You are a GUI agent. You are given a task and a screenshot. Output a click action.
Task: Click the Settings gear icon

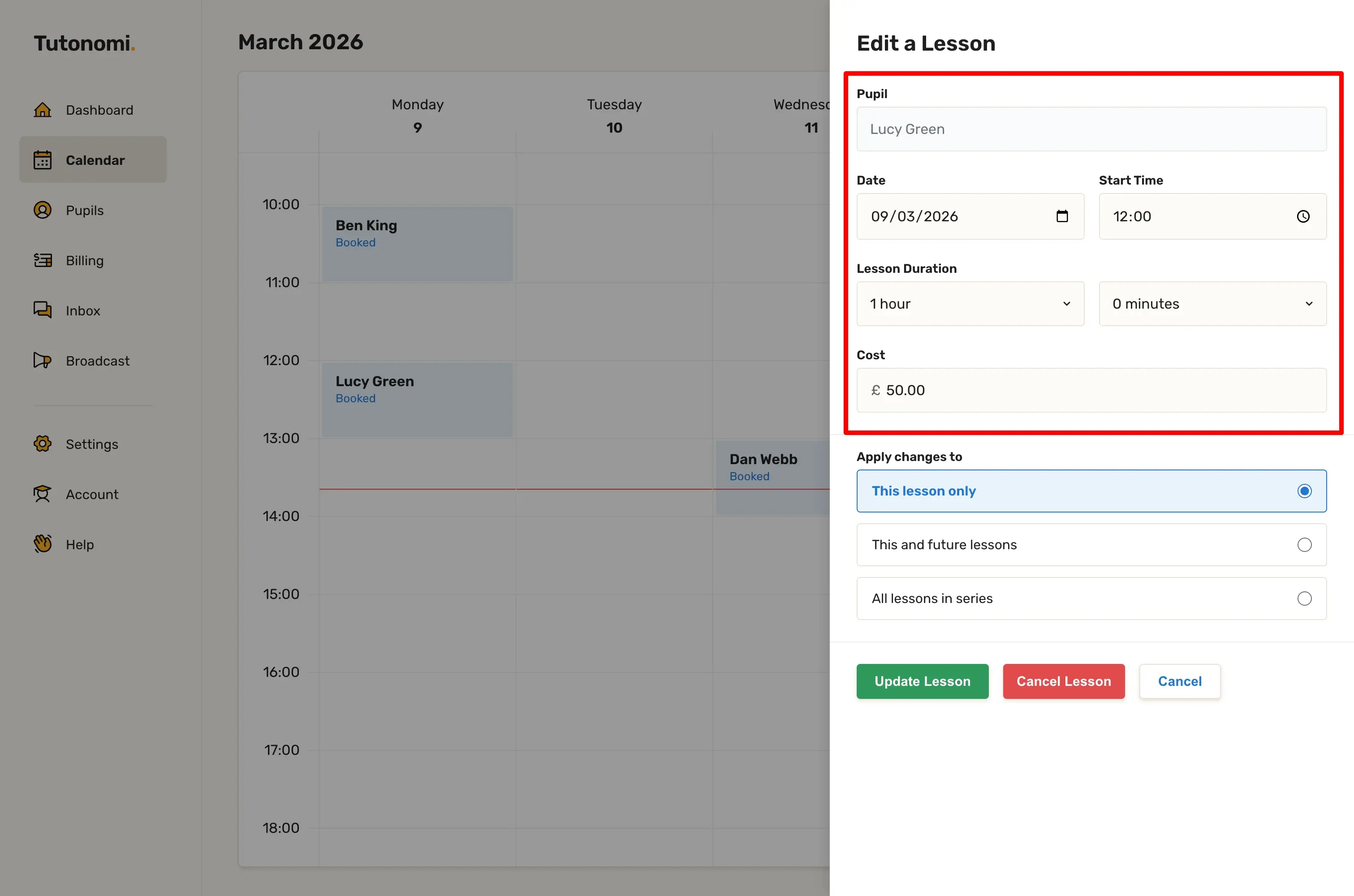(42, 444)
